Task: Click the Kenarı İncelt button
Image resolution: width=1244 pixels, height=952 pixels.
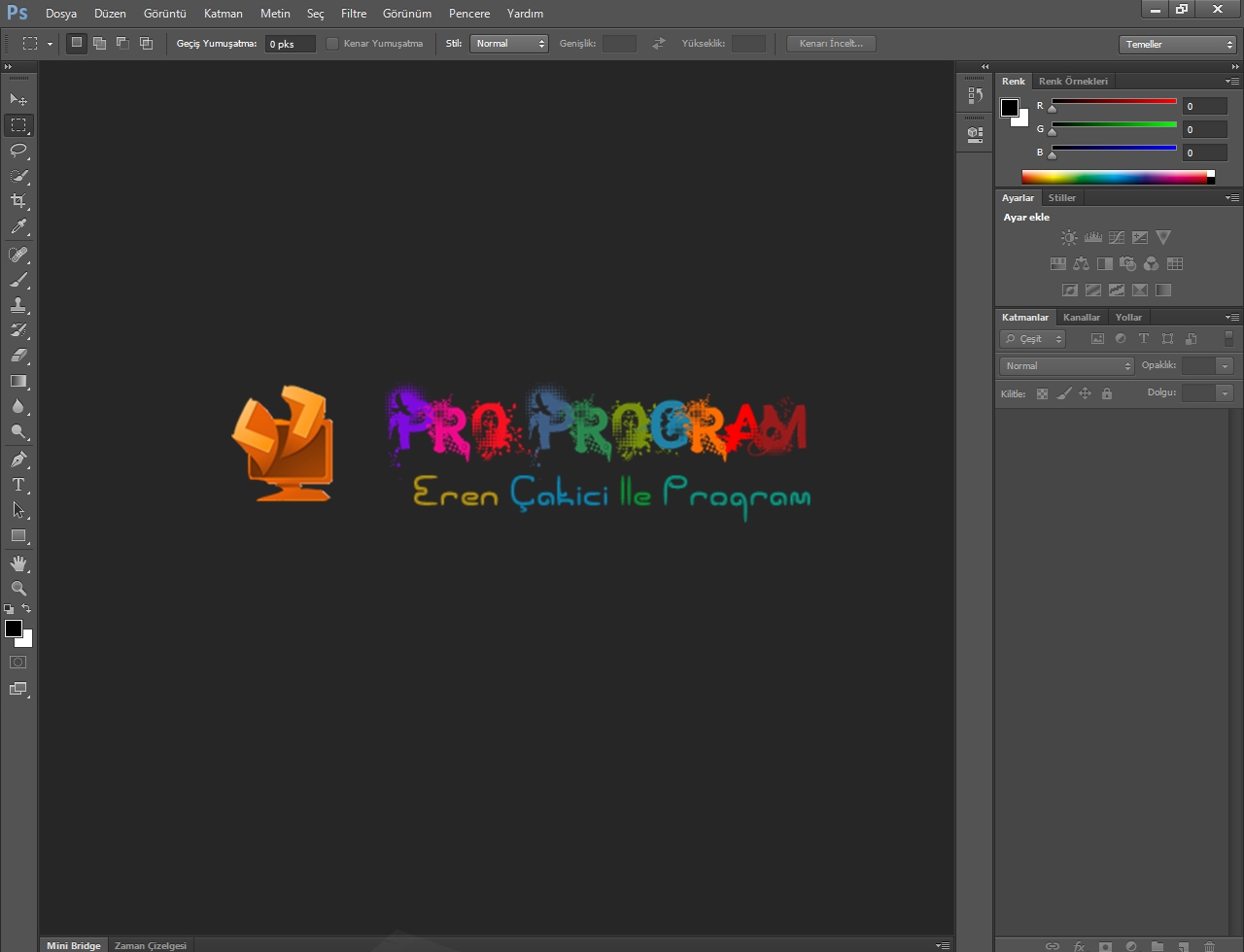Action: (831, 44)
